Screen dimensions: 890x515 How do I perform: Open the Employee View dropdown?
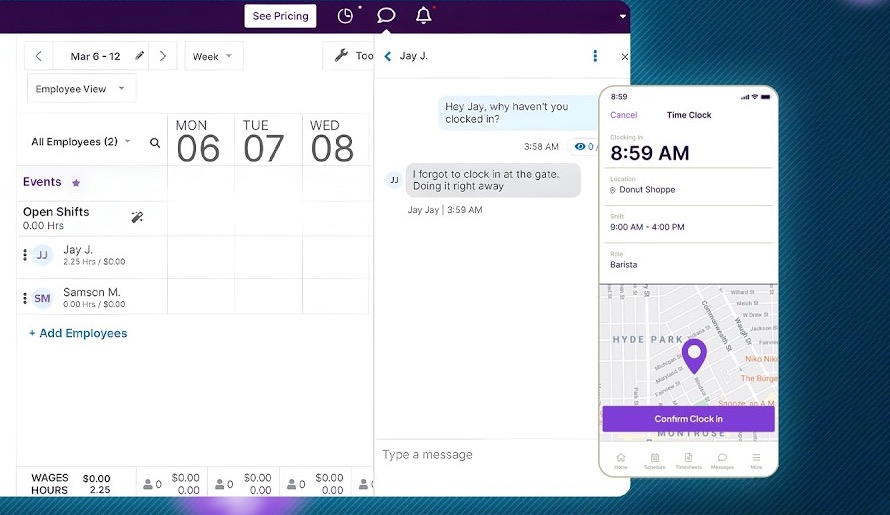[81, 89]
